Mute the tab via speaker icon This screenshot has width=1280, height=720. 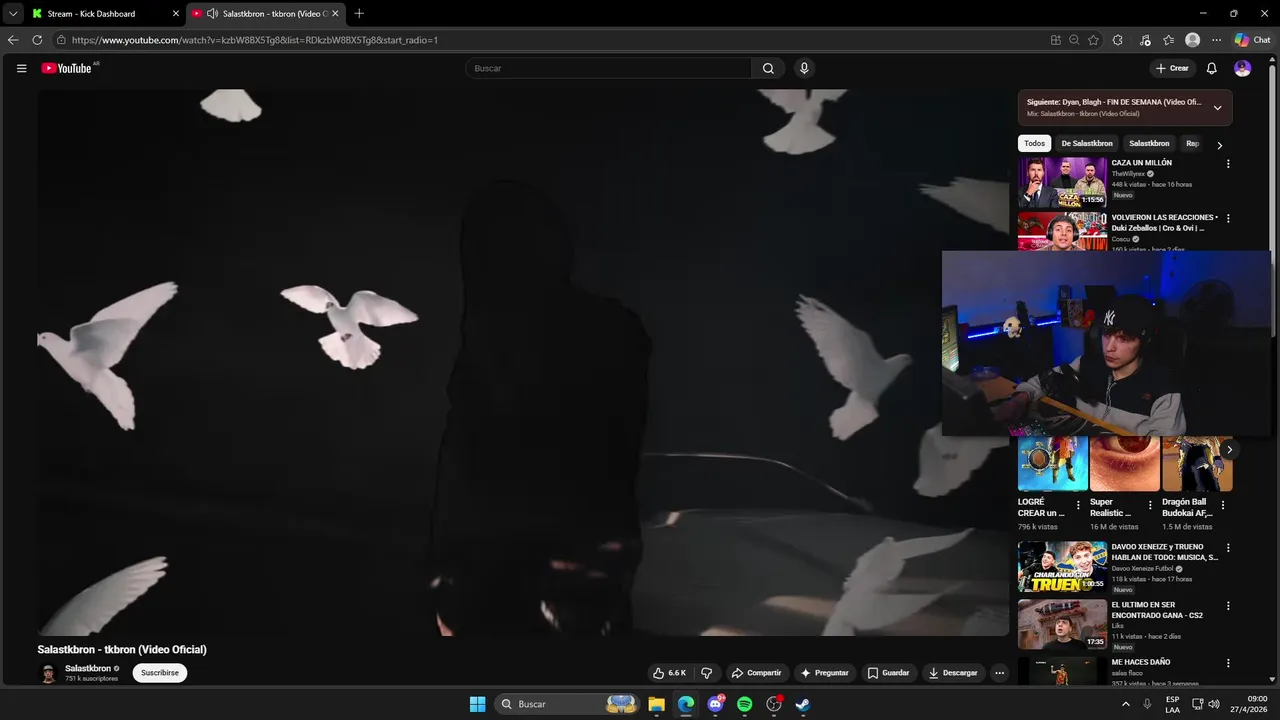pos(212,13)
